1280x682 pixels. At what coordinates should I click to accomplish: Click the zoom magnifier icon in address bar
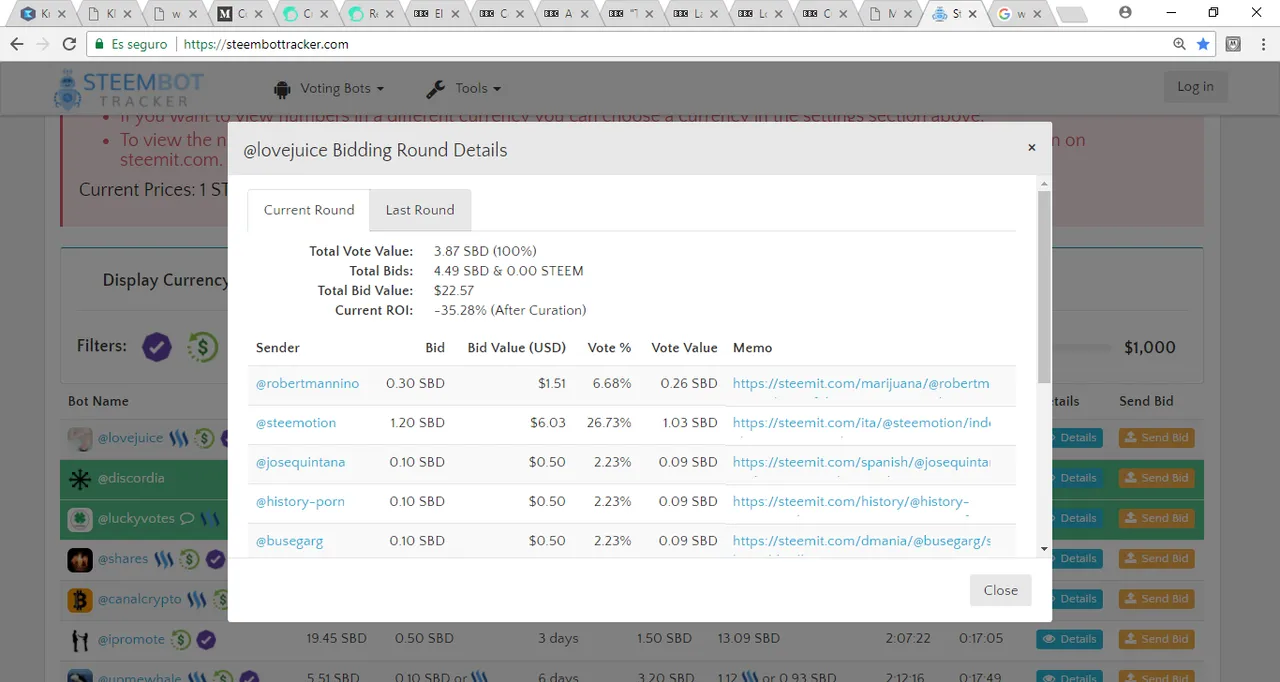[x=1179, y=44]
